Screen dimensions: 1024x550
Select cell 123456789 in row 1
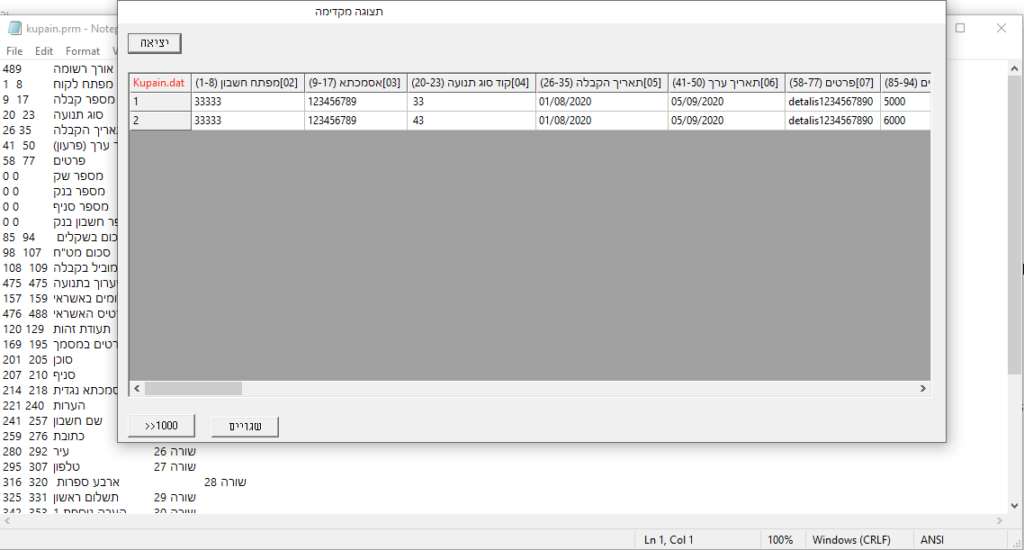[x=355, y=102]
